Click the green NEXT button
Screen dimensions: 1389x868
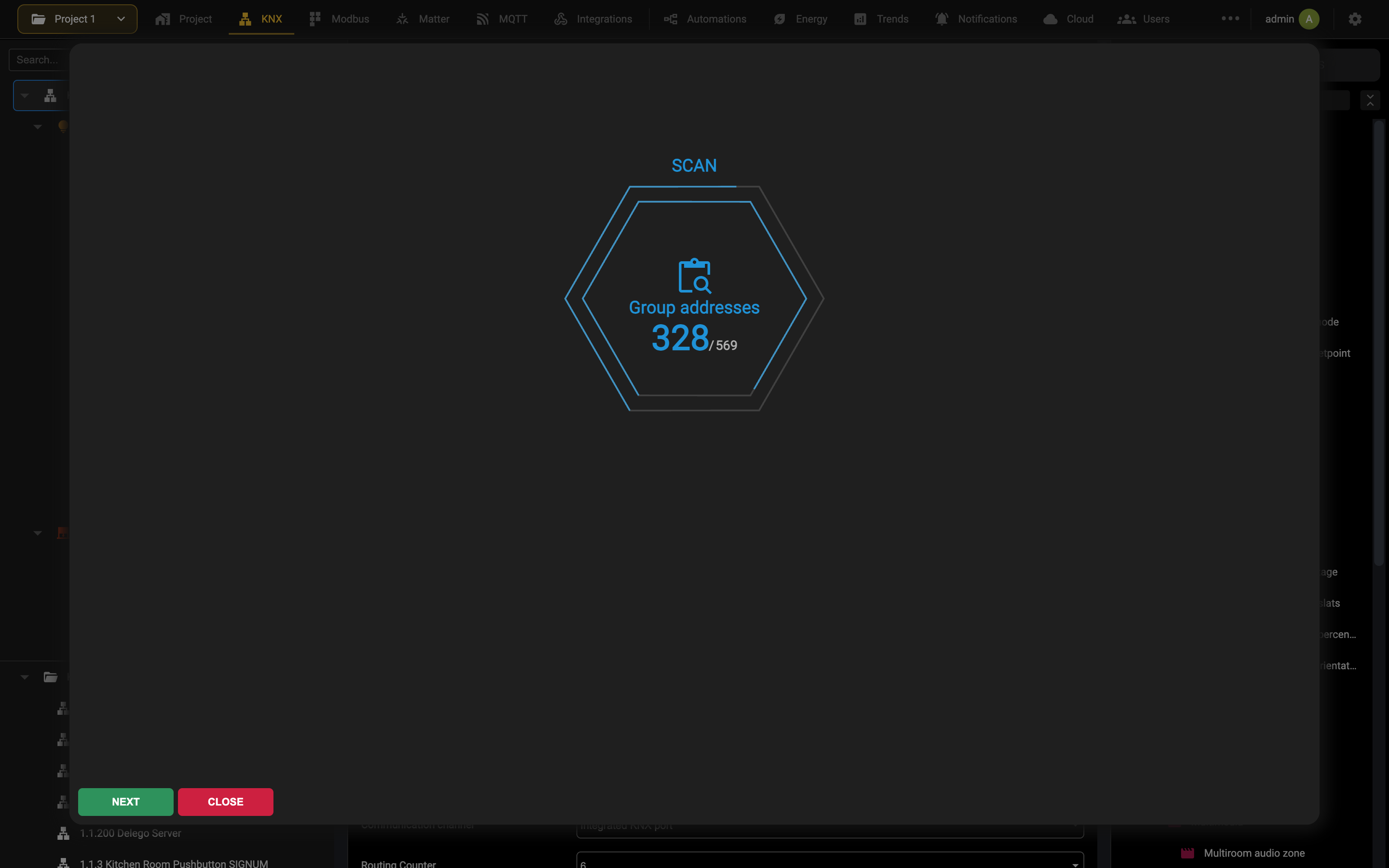click(126, 802)
